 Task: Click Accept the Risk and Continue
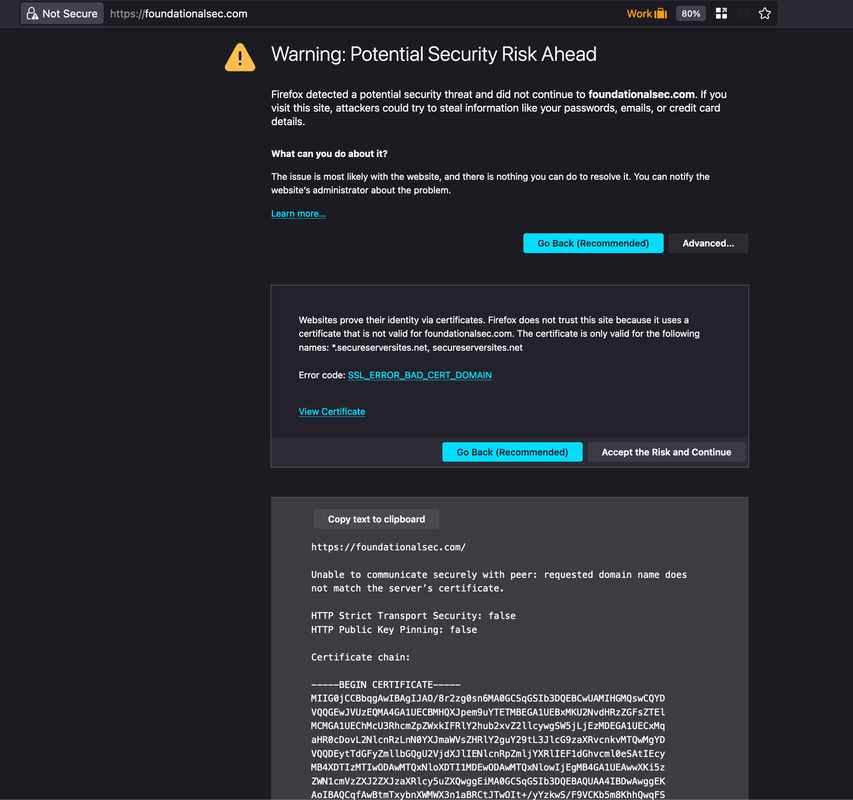click(666, 452)
